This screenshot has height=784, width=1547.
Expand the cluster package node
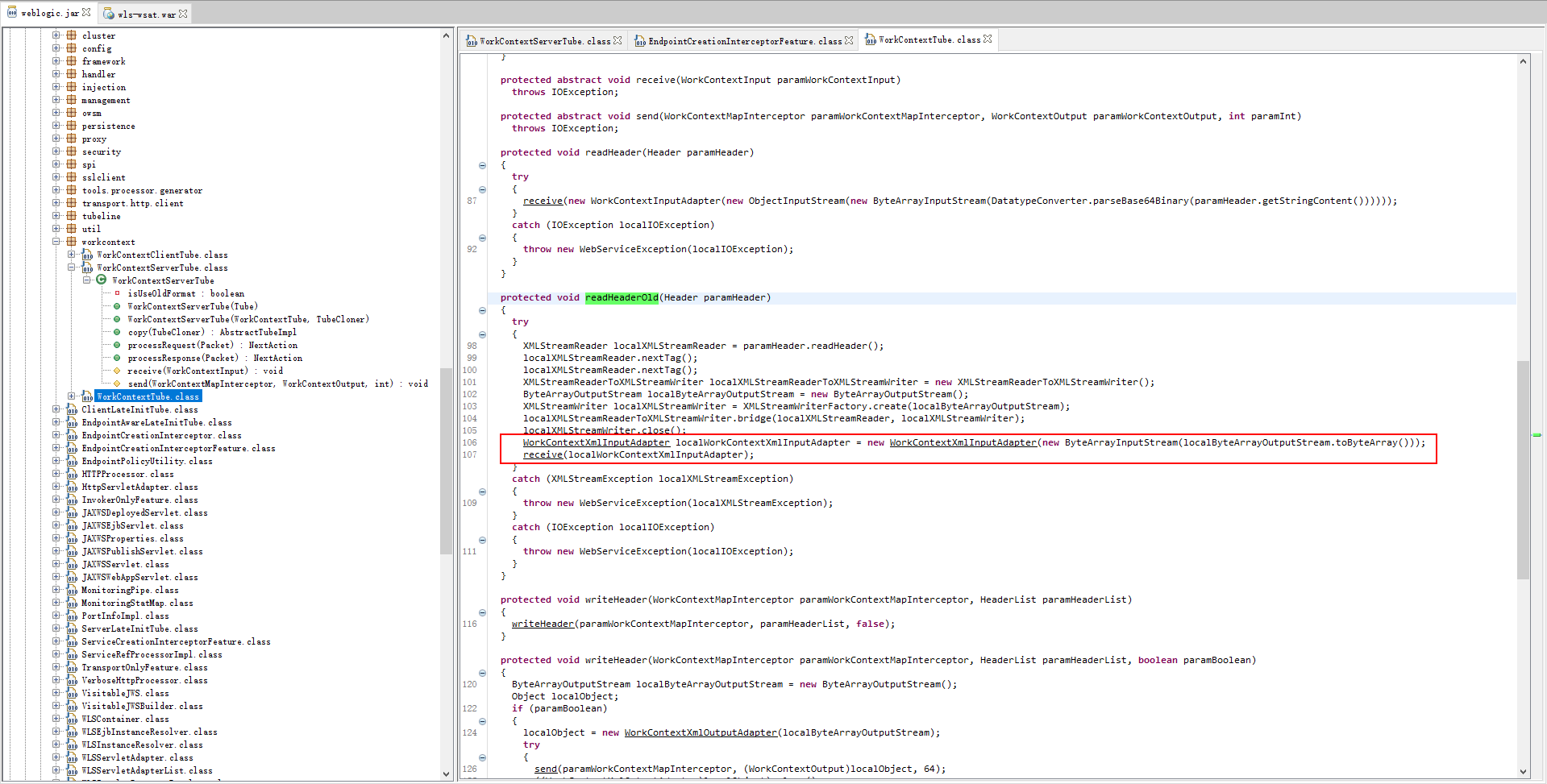point(56,35)
